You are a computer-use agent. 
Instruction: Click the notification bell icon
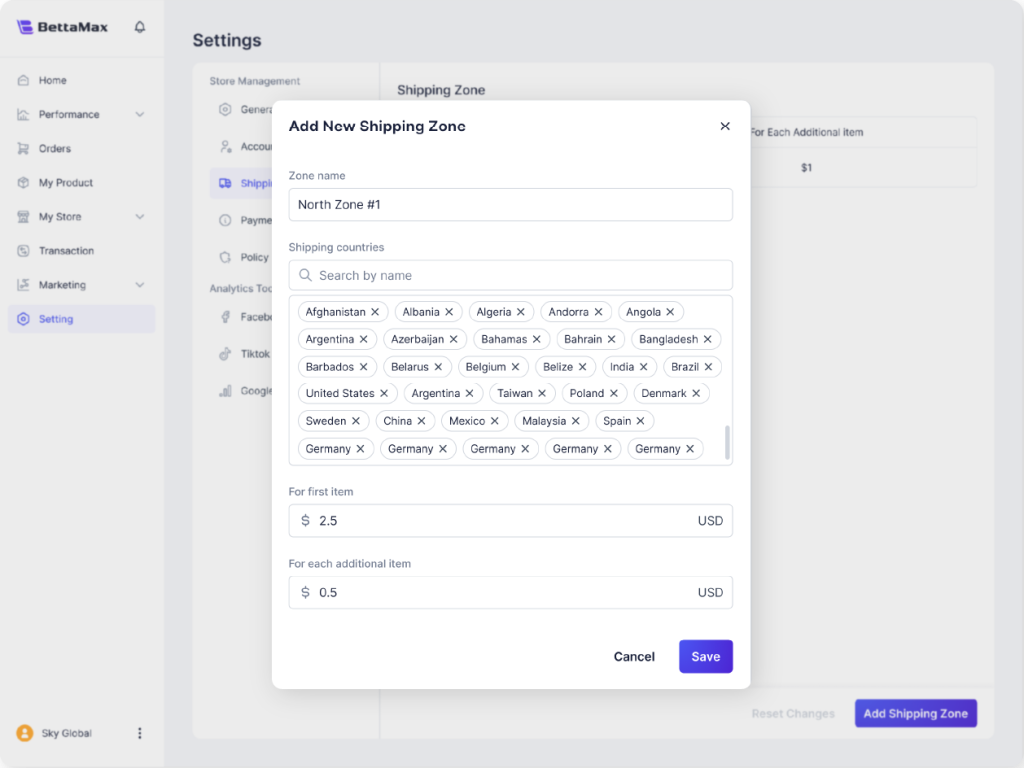click(140, 27)
